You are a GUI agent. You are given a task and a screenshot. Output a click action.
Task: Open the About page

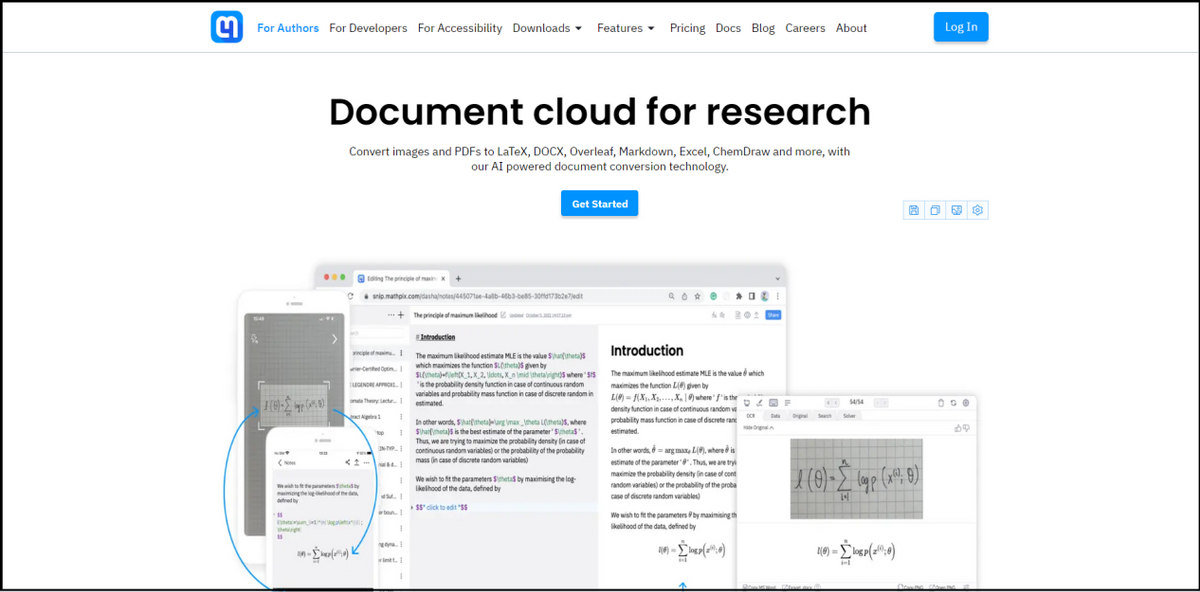851,28
